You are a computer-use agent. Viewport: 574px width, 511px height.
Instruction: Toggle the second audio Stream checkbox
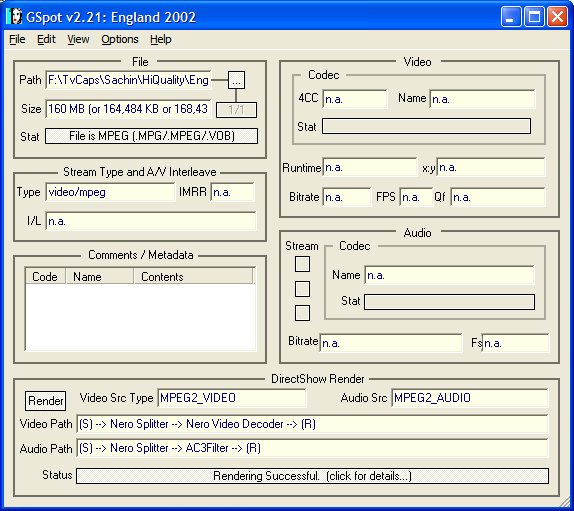[x=302, y=289]
